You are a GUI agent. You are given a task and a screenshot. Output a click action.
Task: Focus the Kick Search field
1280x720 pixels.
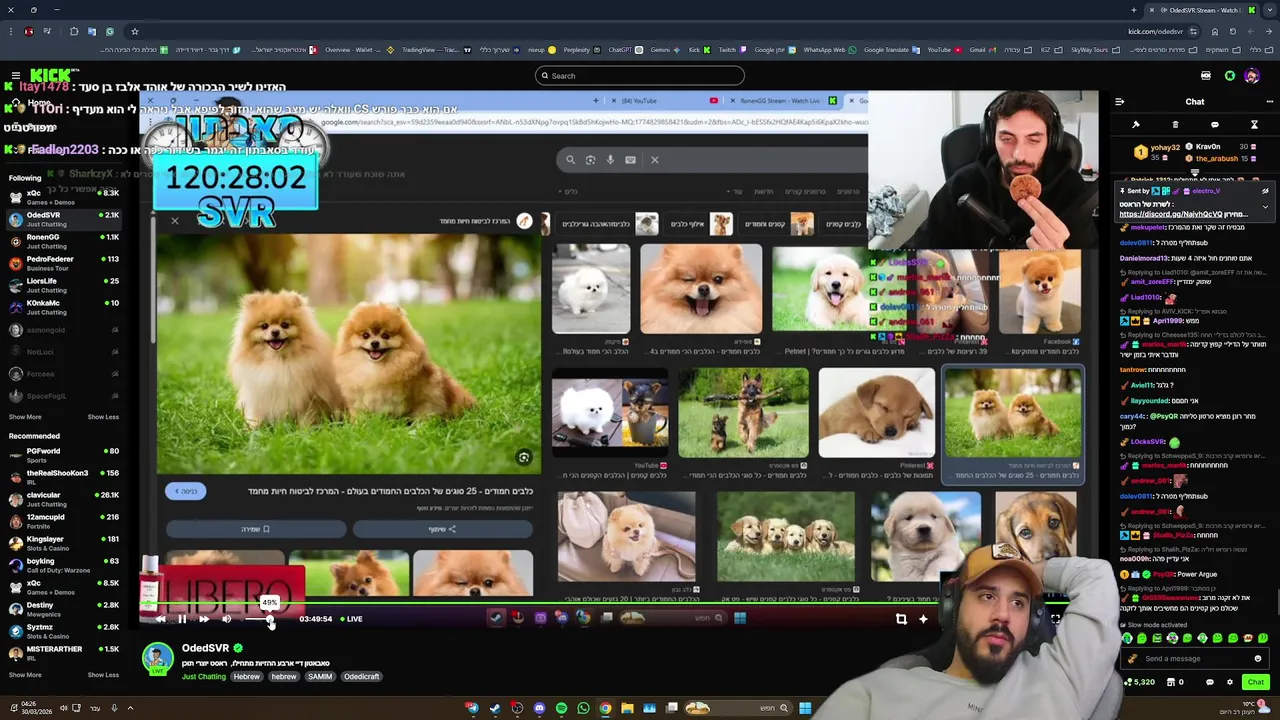[x=640, y=76]
